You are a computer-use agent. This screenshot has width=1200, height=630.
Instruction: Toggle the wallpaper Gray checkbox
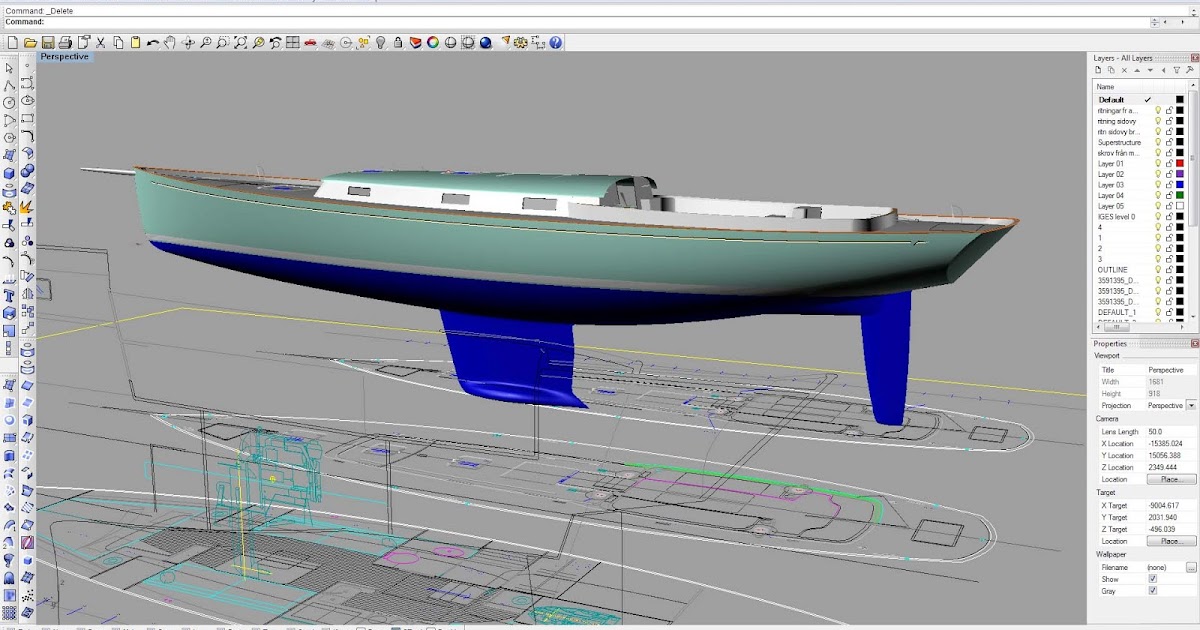(1153, 591)
